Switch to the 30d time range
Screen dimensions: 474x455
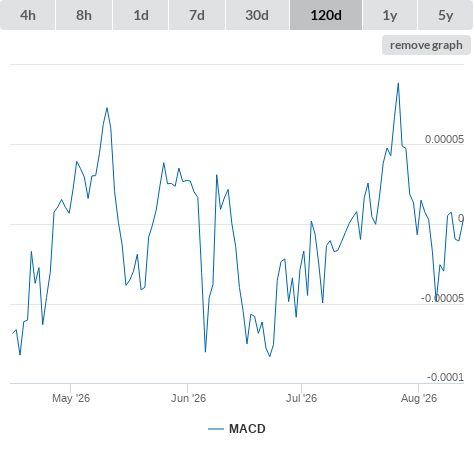[x=257, y=15]
